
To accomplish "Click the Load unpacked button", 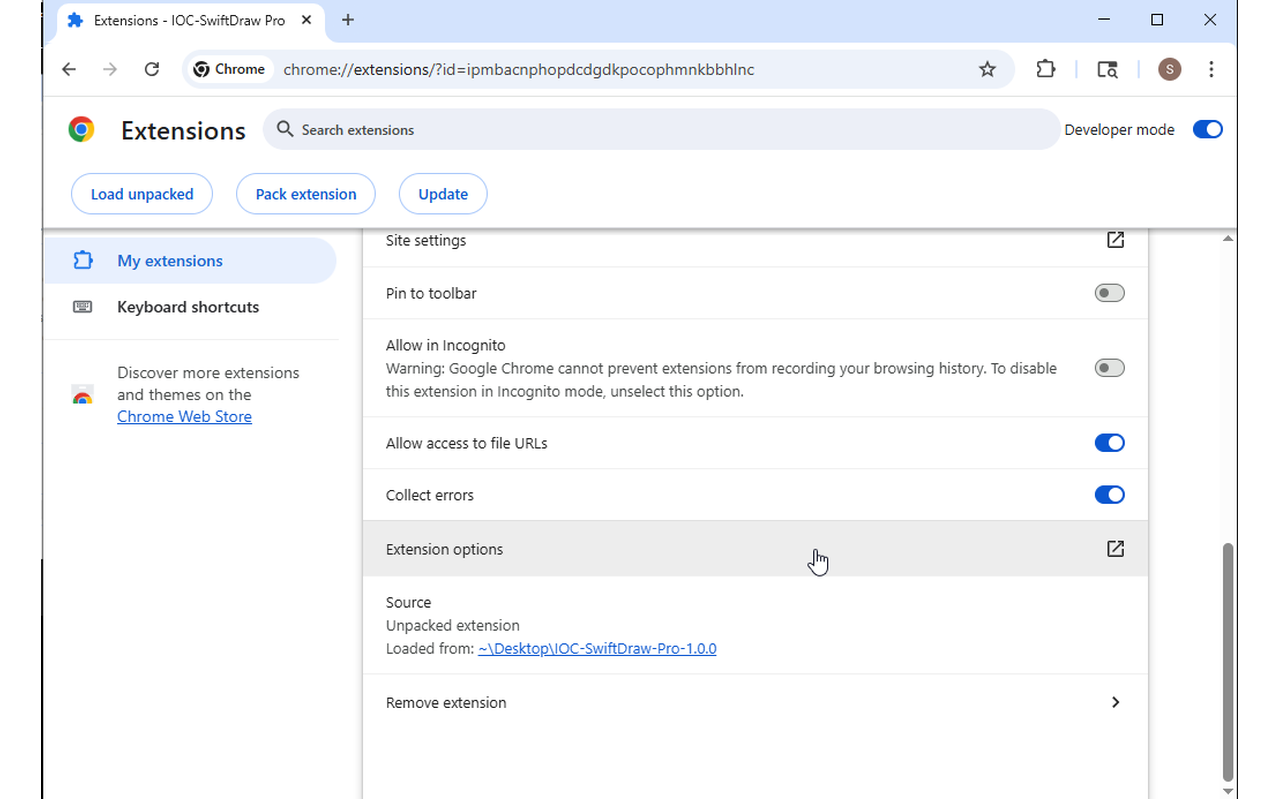I will click(142, 194).
